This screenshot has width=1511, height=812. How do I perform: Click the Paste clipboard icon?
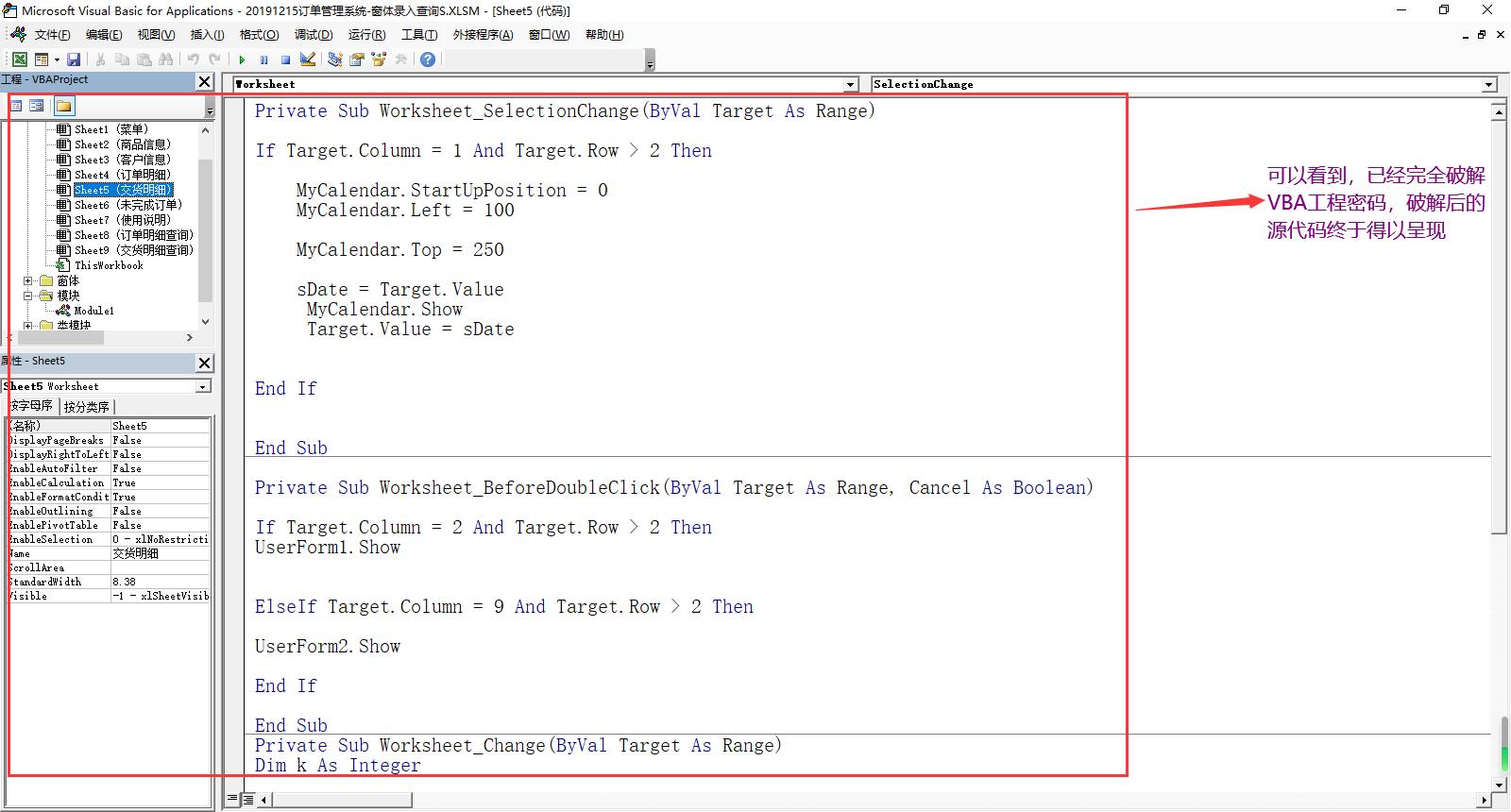pyautogui.click(x=144, y=59)
